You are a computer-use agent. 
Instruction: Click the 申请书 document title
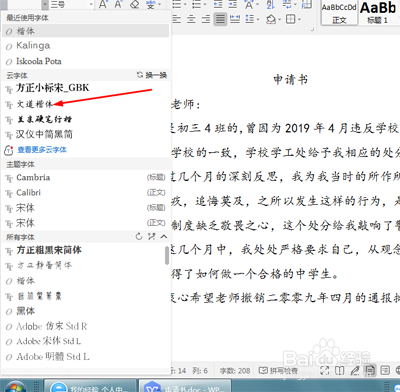click(x=290, y=80)
